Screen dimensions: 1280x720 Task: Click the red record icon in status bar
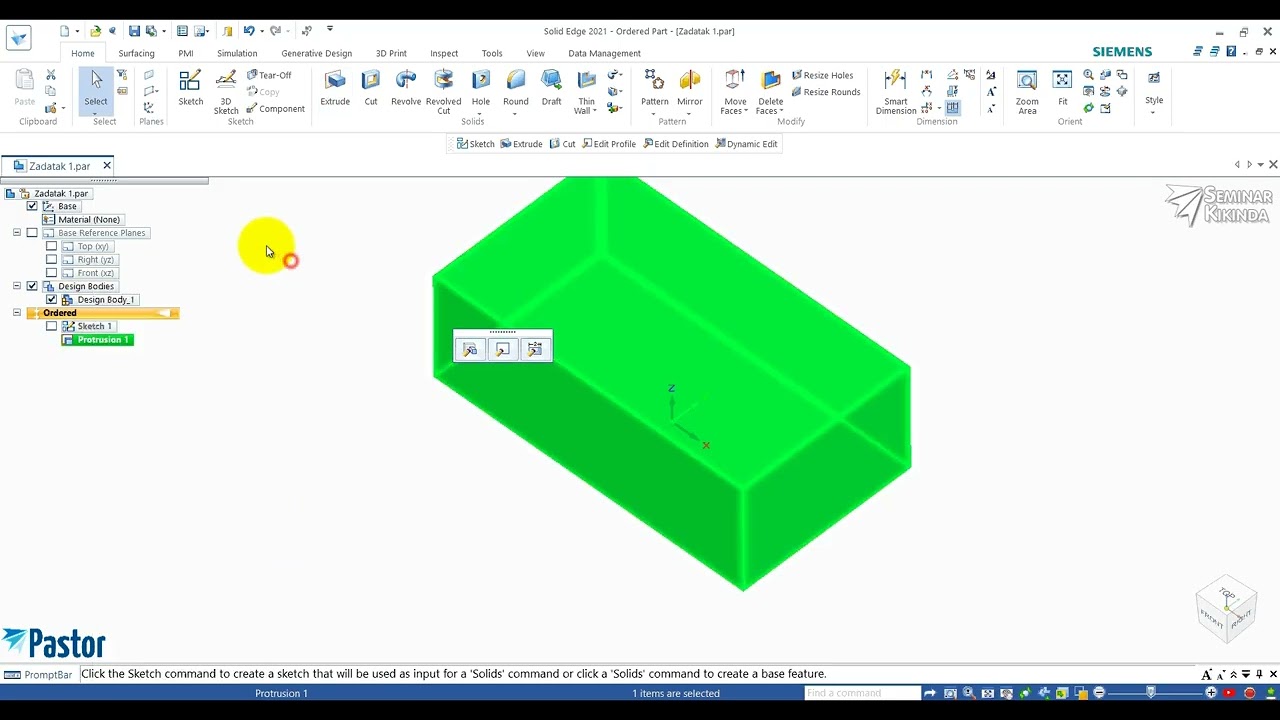(x=1249, y=693)
